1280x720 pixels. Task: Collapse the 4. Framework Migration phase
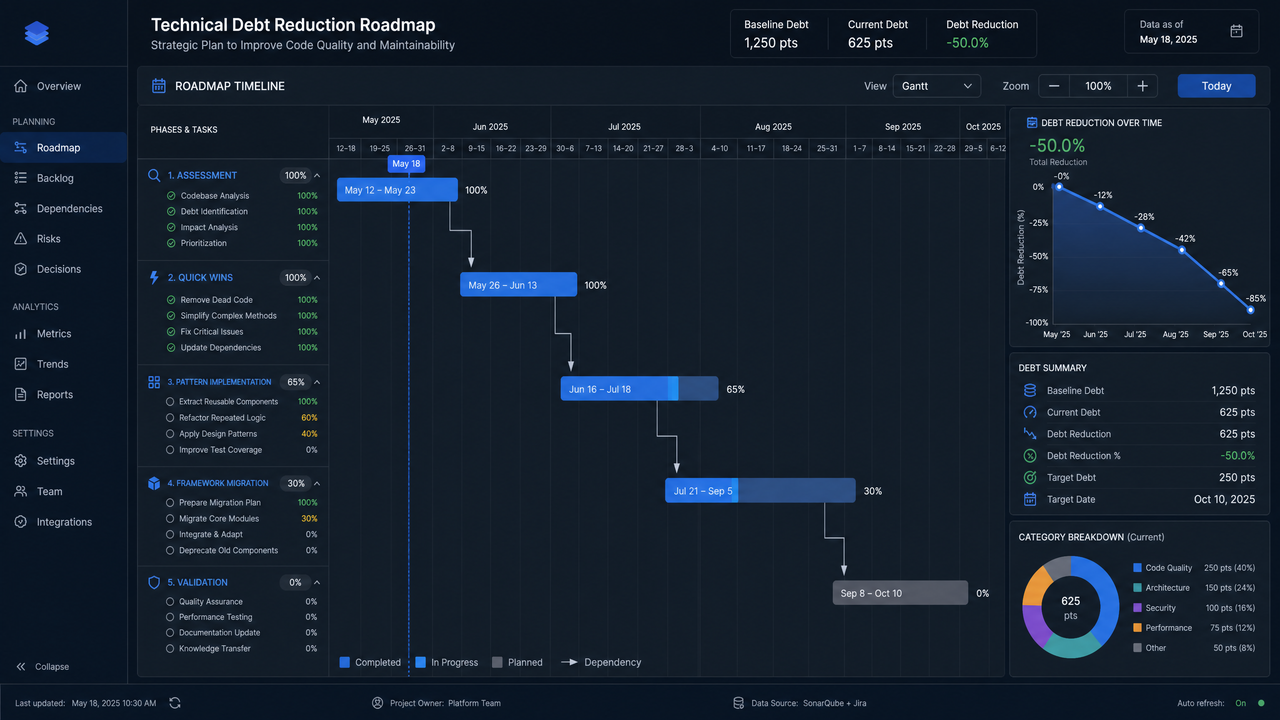pos(317,483)
